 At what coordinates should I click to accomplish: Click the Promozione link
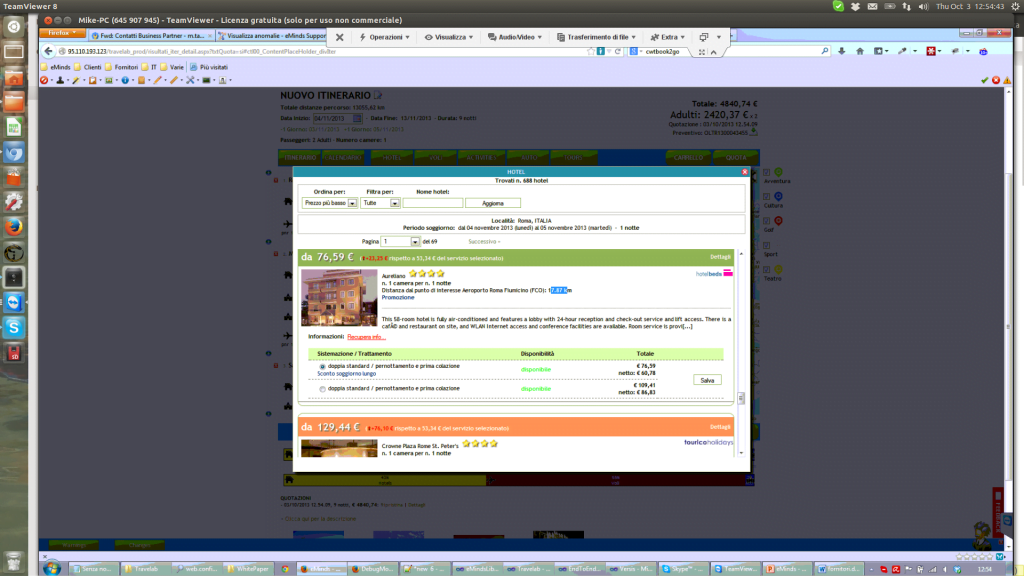coord(398,298)
